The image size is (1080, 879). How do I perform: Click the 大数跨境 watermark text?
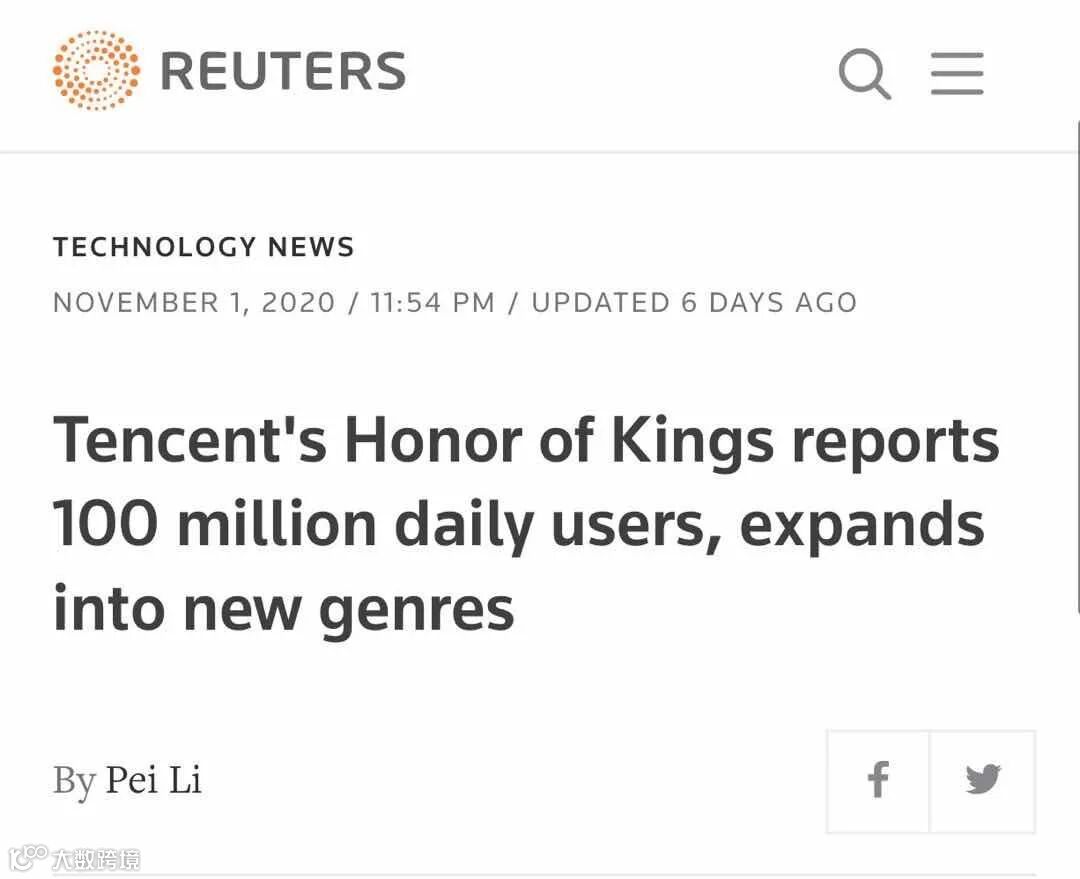96,859
